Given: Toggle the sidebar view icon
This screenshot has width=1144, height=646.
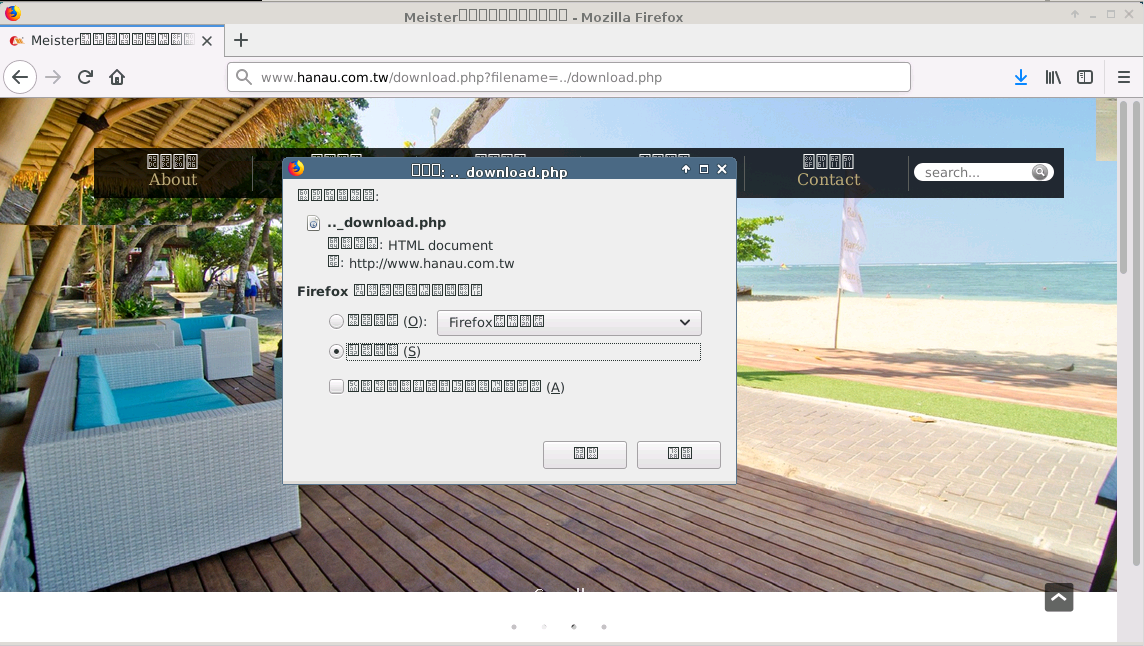Looking at the screenshot, I should pos(1085,77).
